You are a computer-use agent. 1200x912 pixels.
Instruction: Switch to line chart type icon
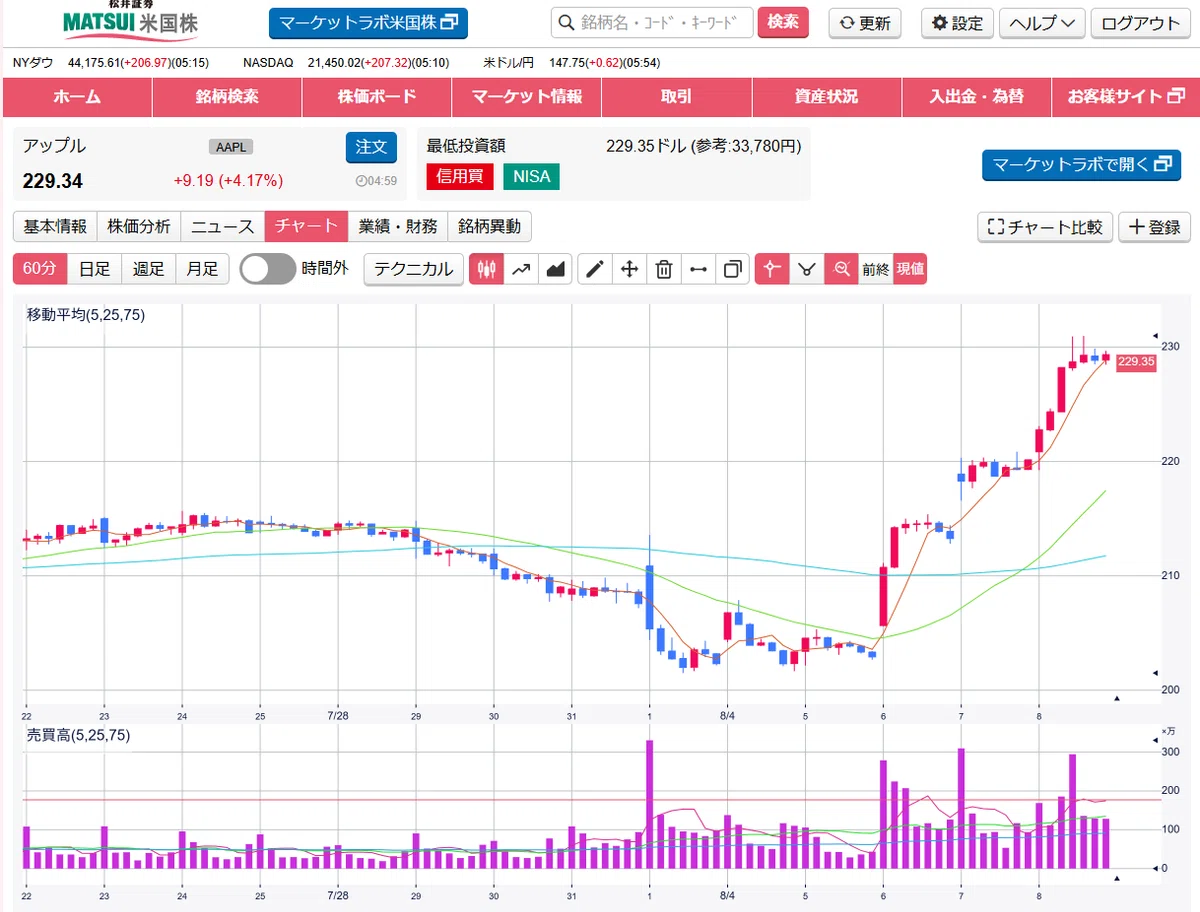[521, 269]
